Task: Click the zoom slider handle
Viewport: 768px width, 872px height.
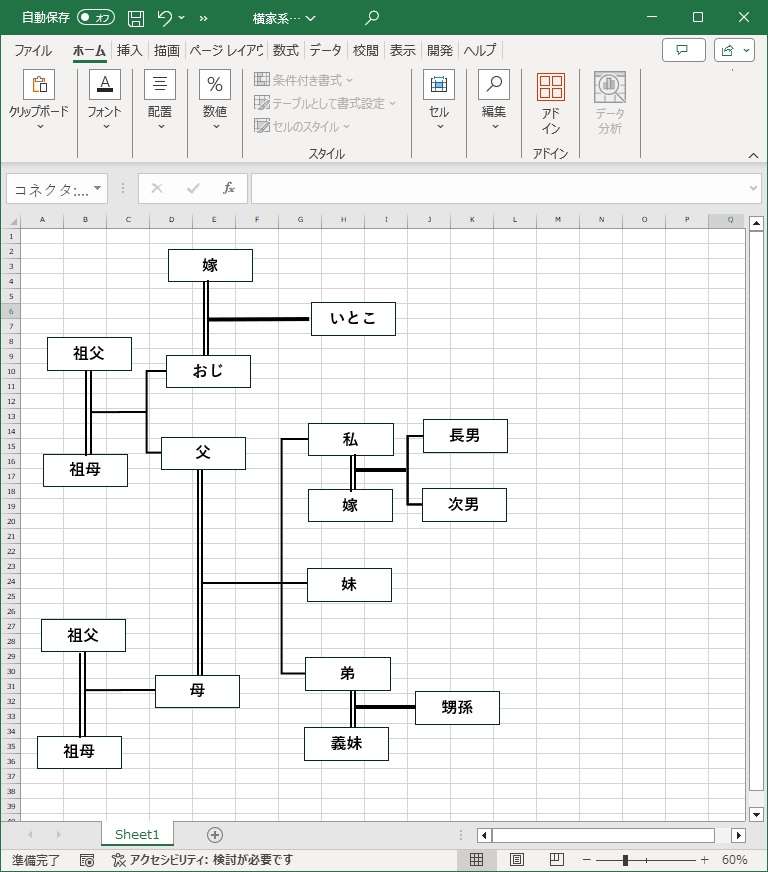Action: click(625, 860)
